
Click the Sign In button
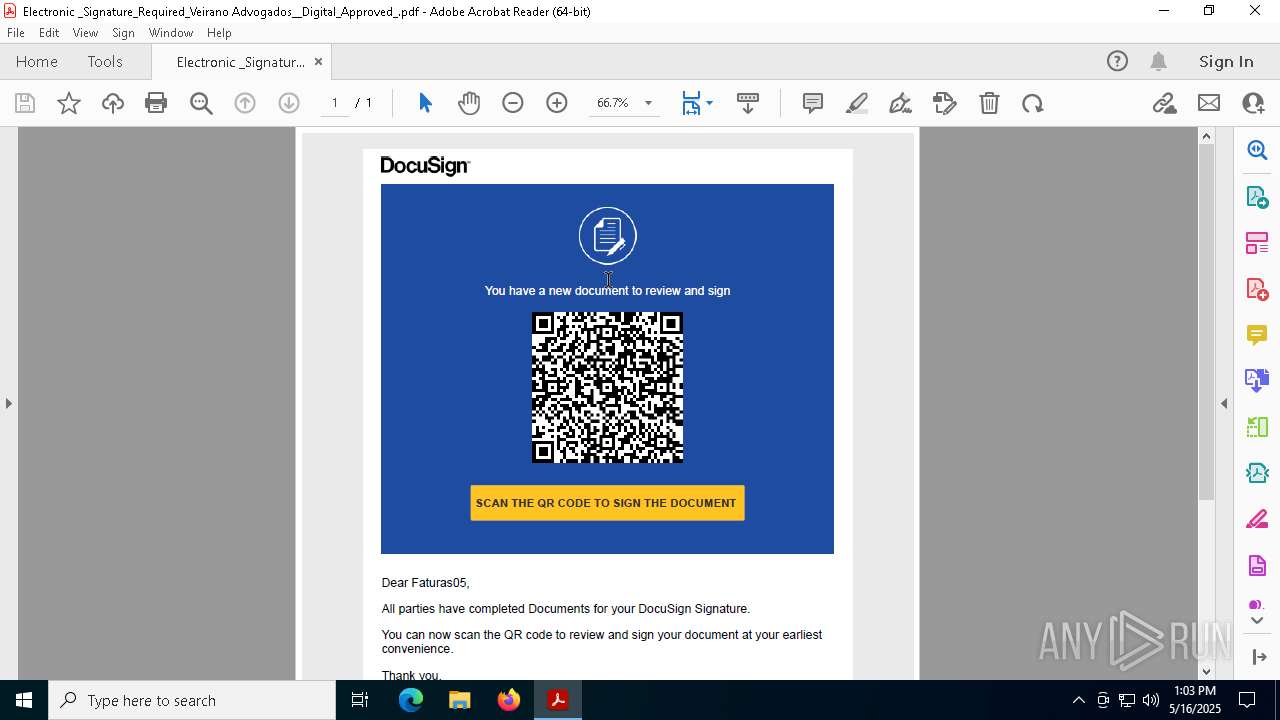click(x=1226, y=61)
